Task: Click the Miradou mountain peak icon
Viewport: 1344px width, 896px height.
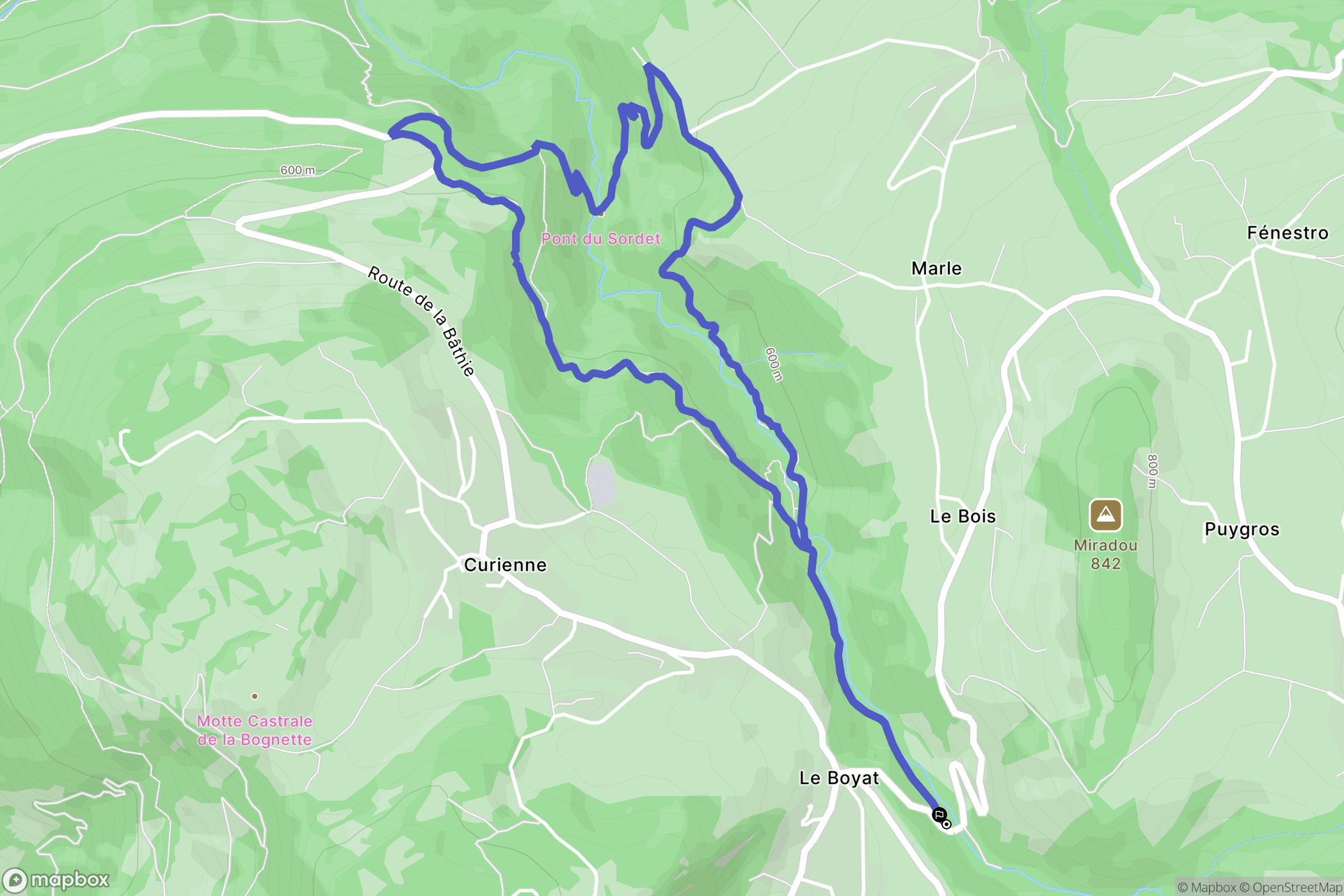Action: (1105, 515)
